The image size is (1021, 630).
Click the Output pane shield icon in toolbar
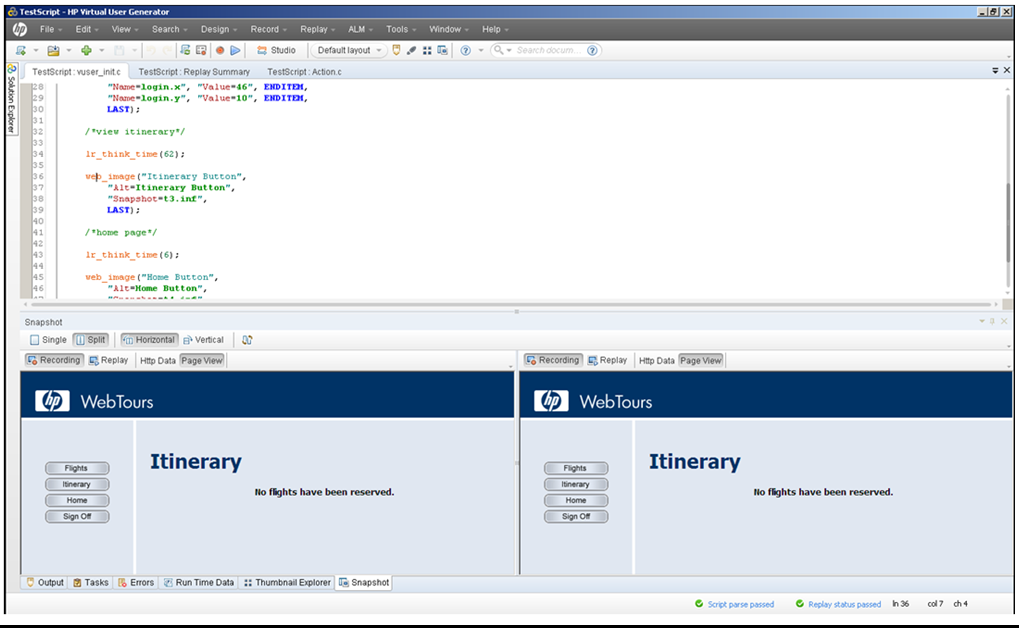[396, 50]
